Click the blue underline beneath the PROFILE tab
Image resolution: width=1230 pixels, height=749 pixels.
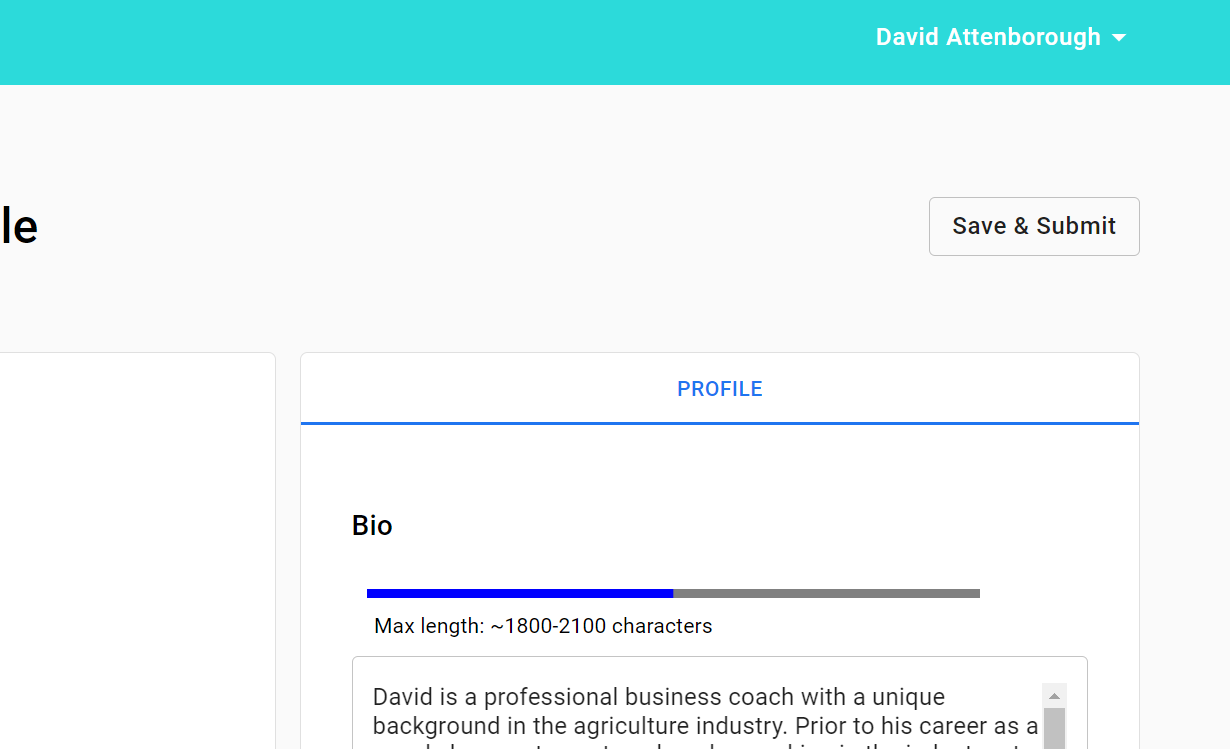(x=719, y=423)
